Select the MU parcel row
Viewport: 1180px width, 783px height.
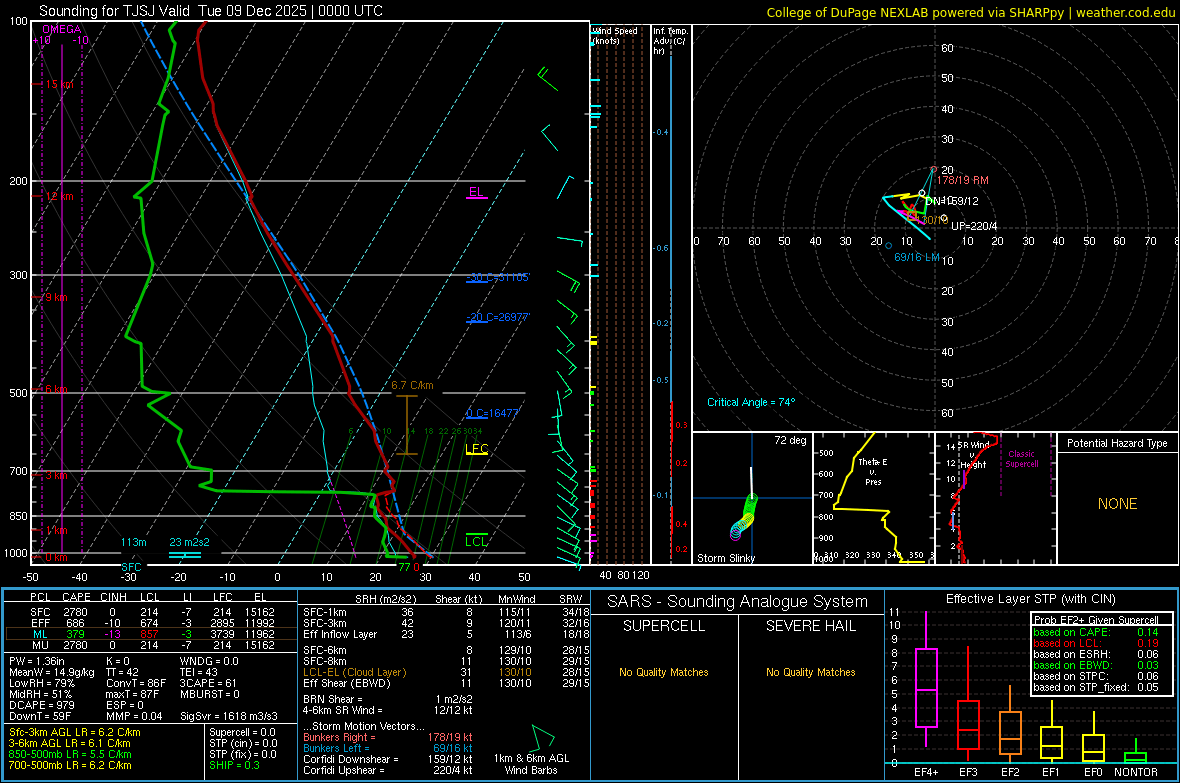[x=151, y=645]
